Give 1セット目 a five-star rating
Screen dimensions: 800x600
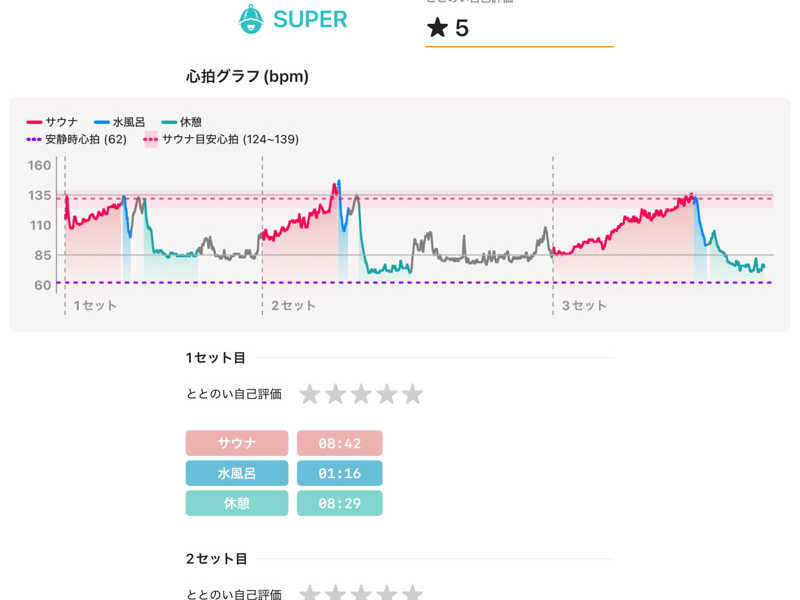412,394
